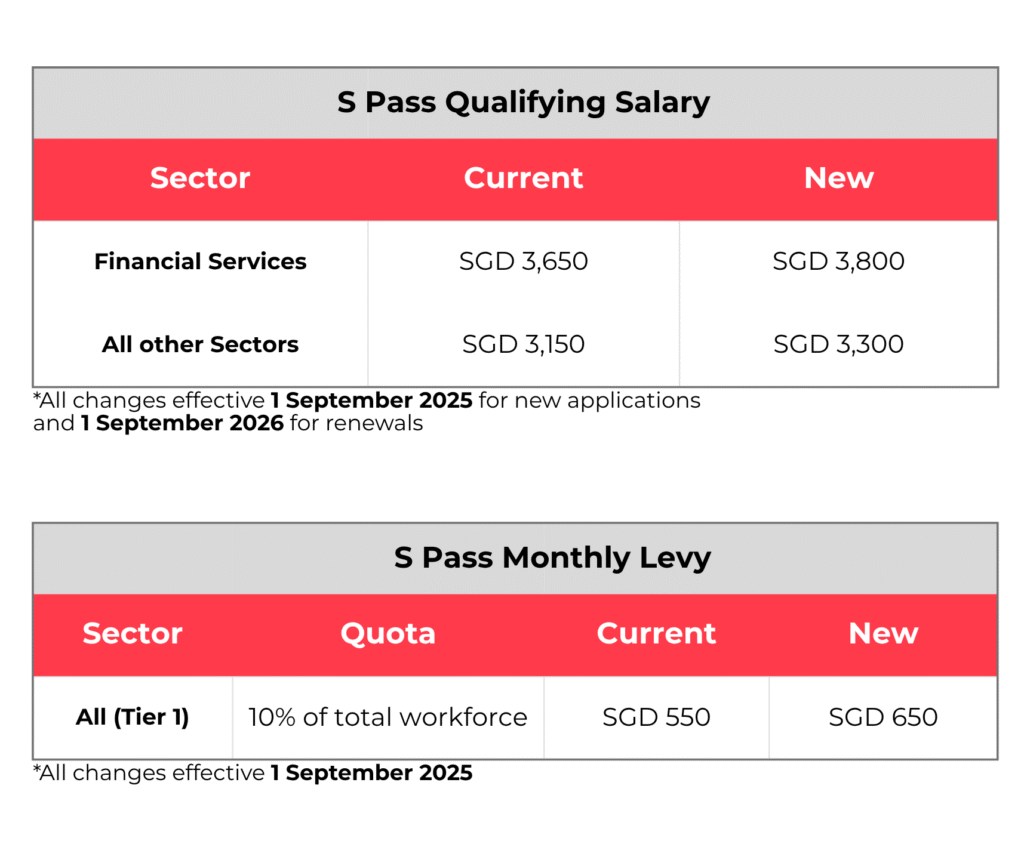Select the Sector header in salary table
The image size is (1024, 844).
pos(200,178)
